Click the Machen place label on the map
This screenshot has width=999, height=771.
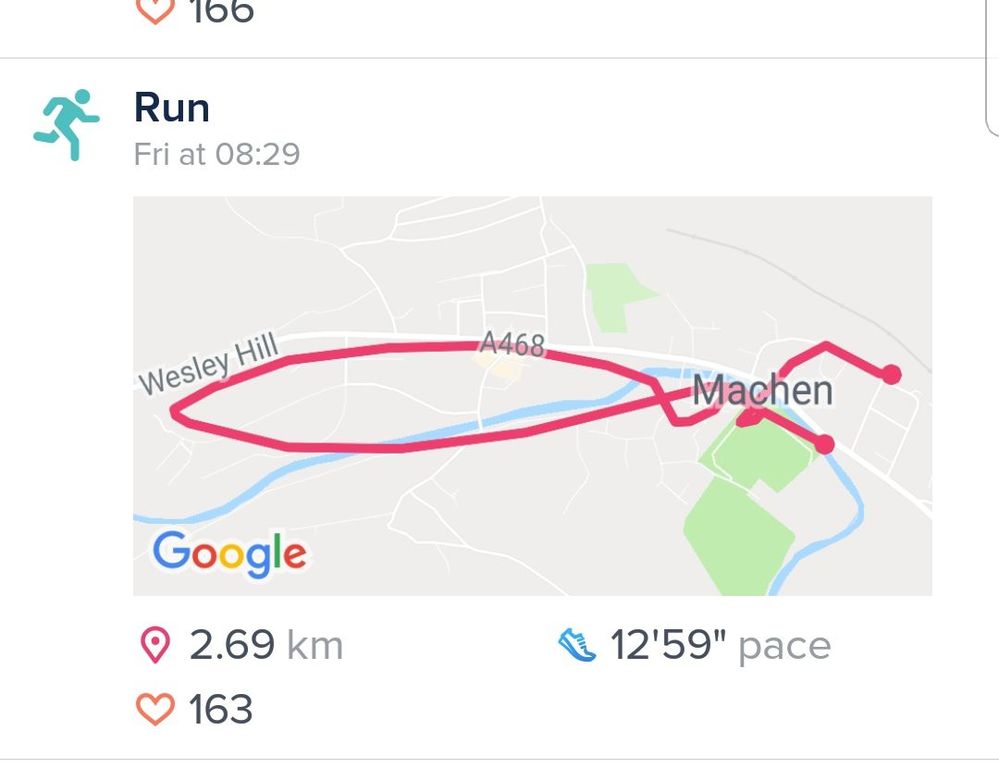[762, 390]
